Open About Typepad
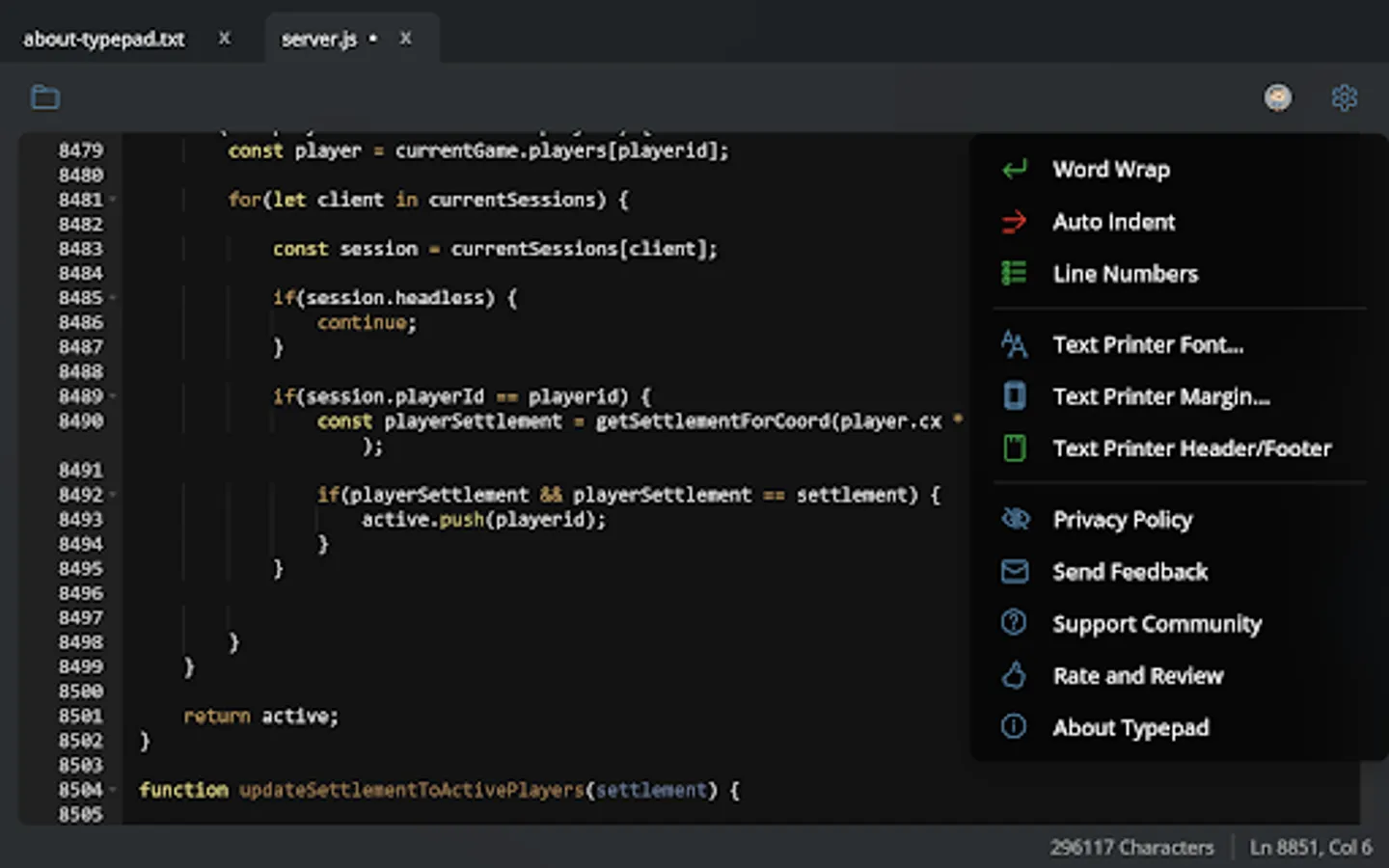 [1130, 727]
